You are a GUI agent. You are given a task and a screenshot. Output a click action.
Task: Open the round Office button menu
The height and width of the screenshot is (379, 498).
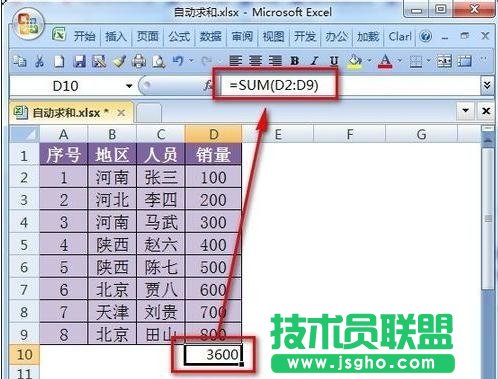[28, 23]
